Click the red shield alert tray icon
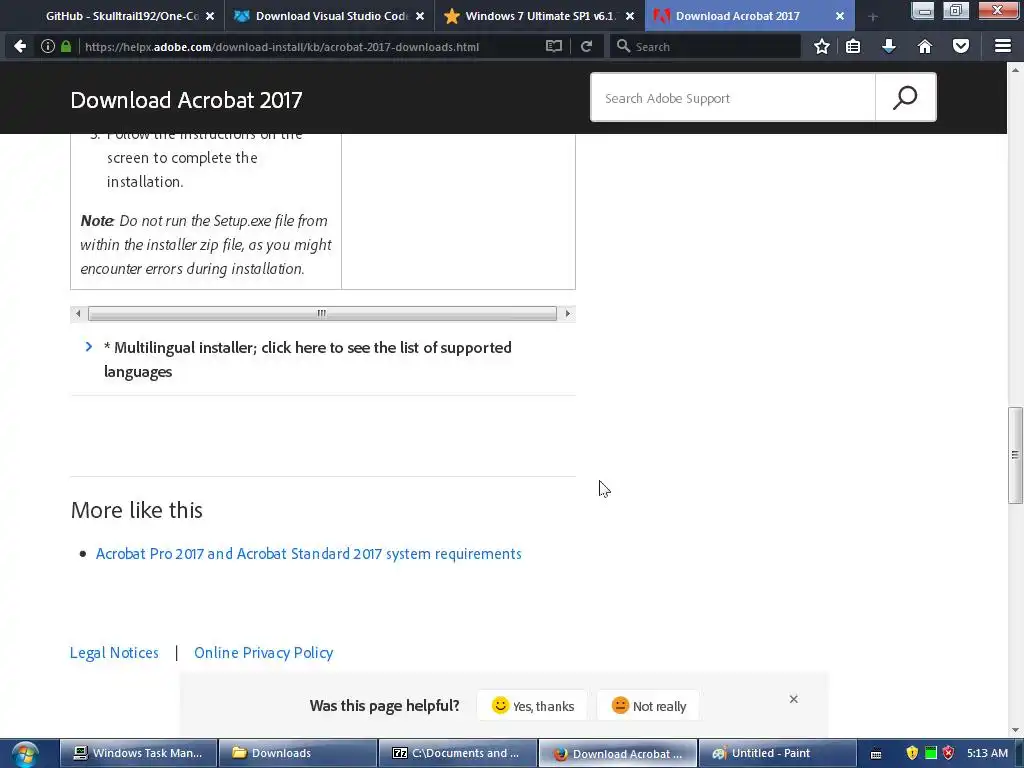This screenshot has width=1024, height=768. click(949, 753)
